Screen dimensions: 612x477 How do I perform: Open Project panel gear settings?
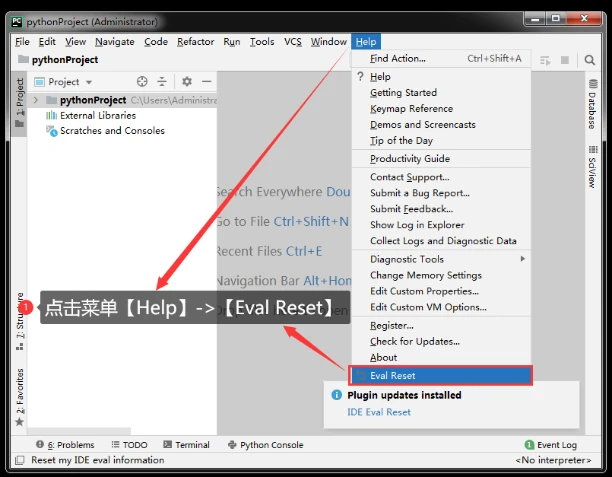click(x=186, y=82)
